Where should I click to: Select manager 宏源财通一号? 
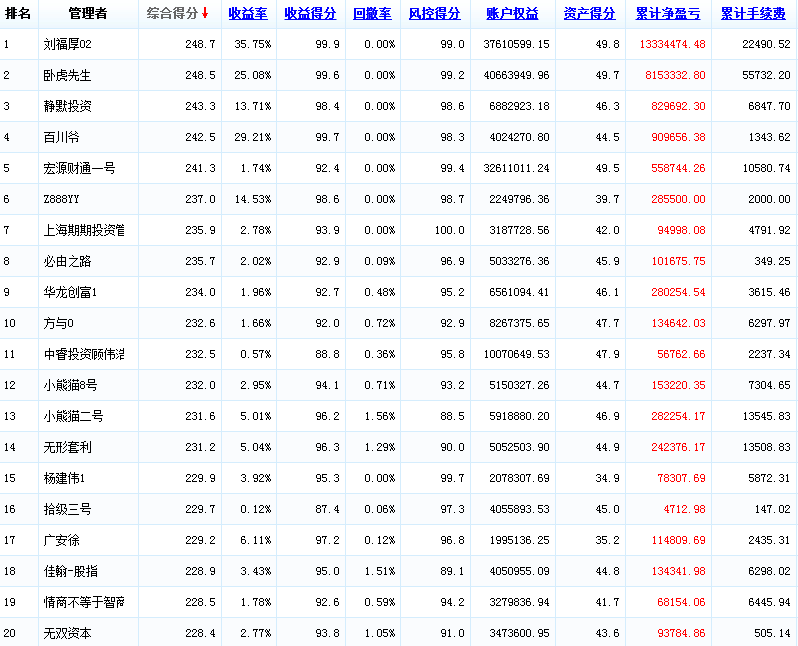[79, 168]
